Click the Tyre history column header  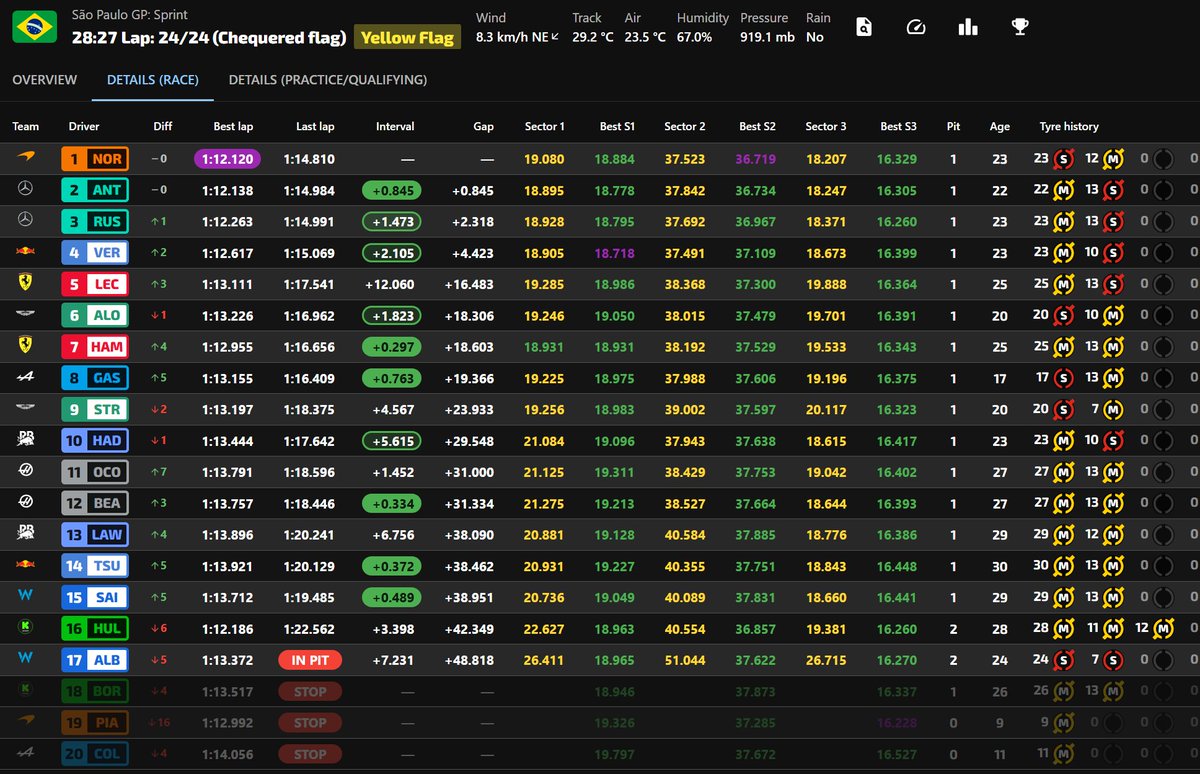click(x=1069, y=126)
